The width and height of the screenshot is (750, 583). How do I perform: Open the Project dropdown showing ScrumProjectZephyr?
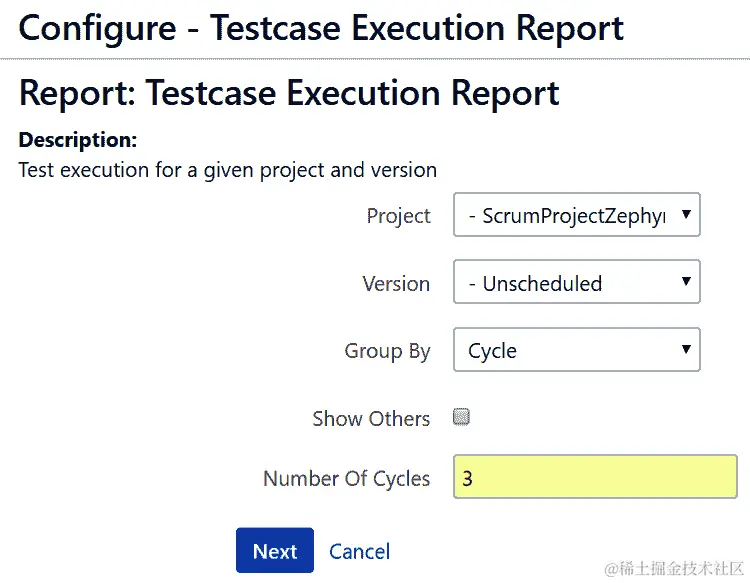coord(565,215)
